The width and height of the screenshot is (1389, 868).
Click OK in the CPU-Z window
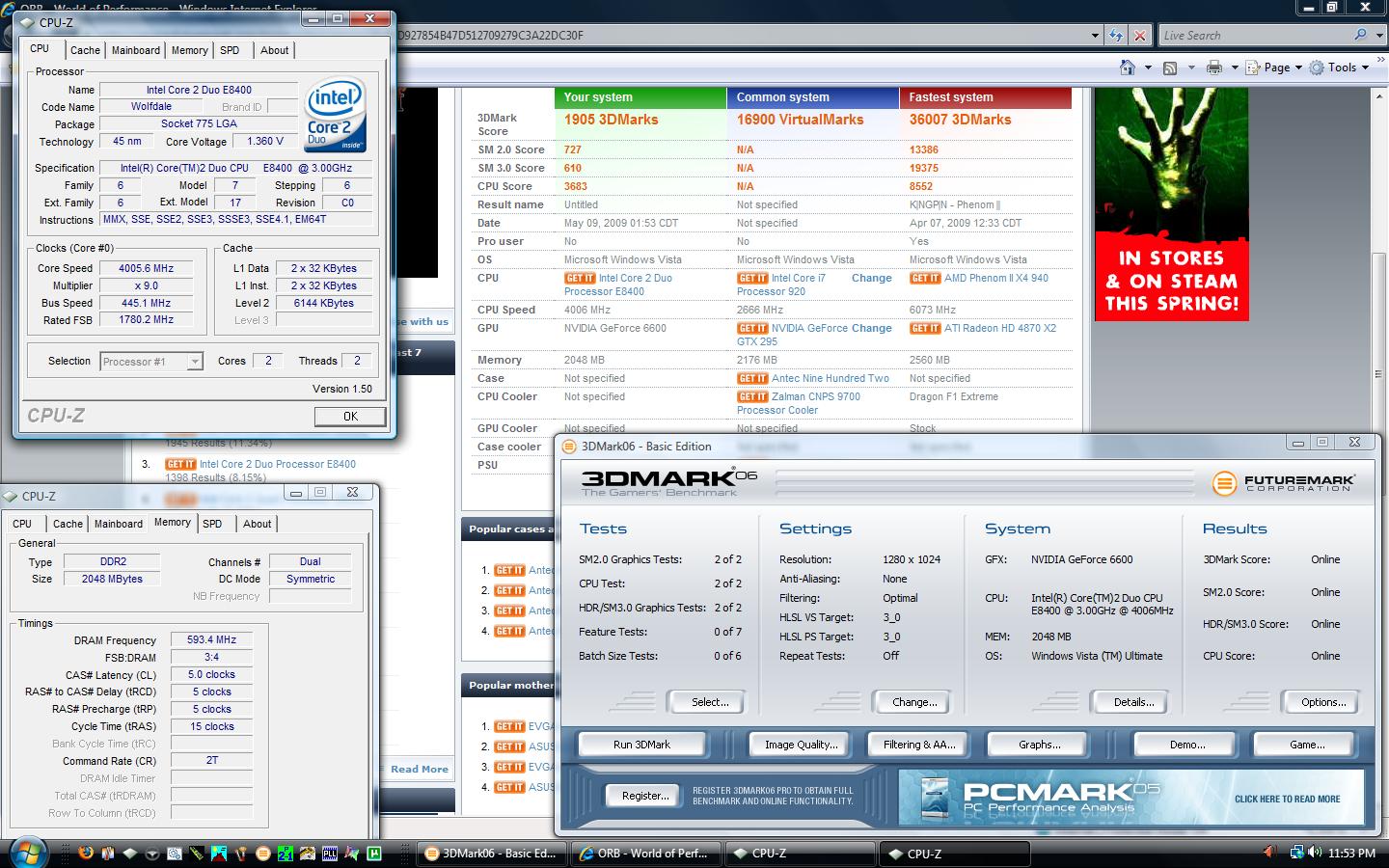[x=350, y=416]
